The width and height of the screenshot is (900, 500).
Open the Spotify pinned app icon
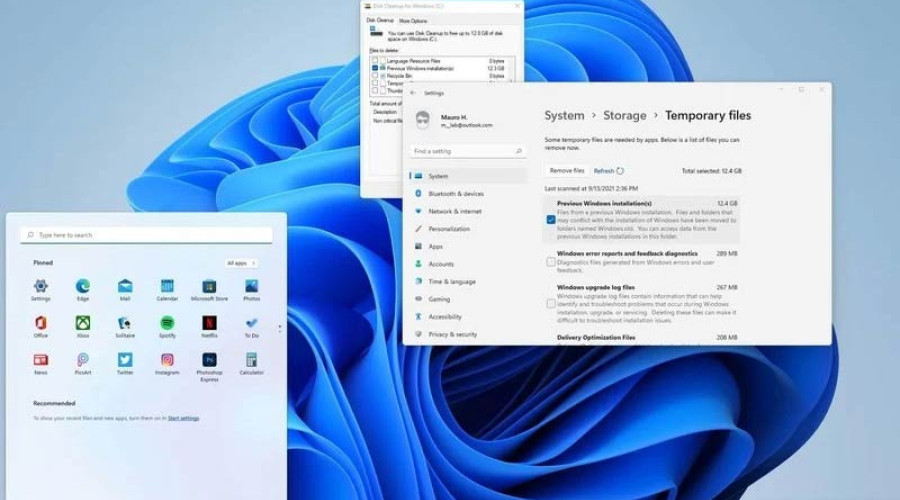167,323
